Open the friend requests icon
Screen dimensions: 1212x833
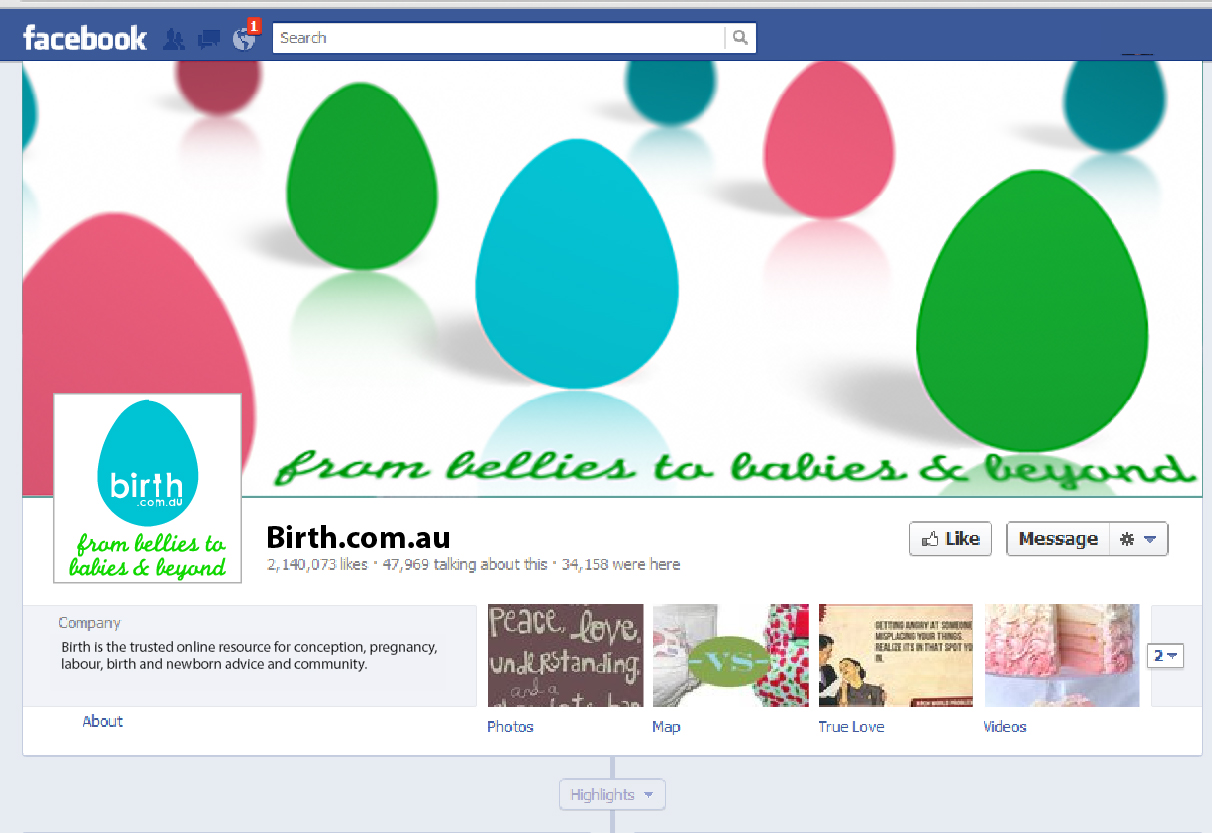[174, 39]
